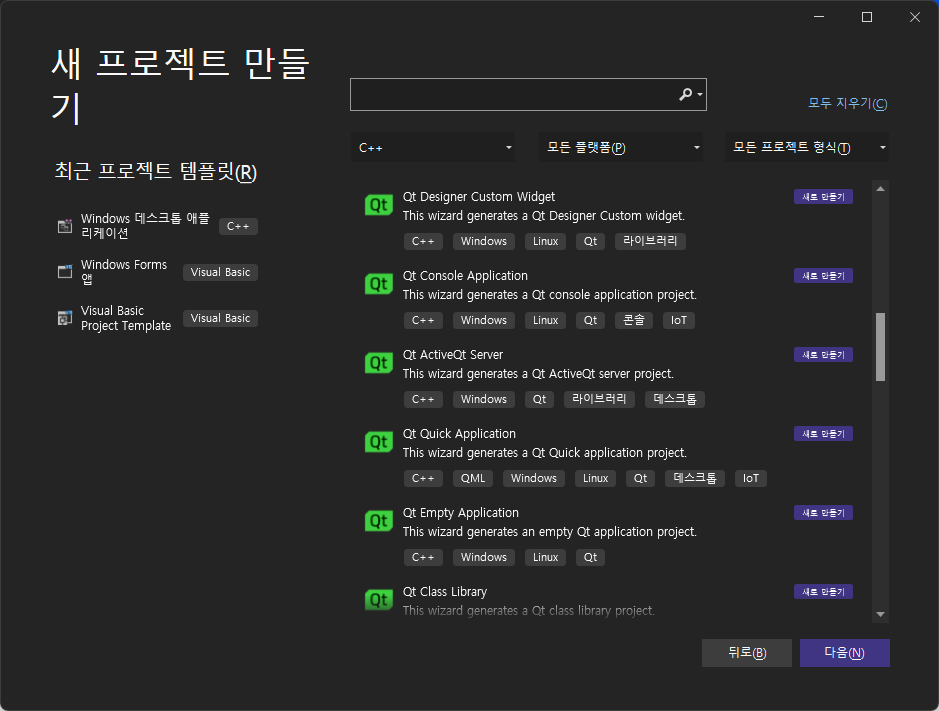Select the Qt Class Library template

[611, 601]
